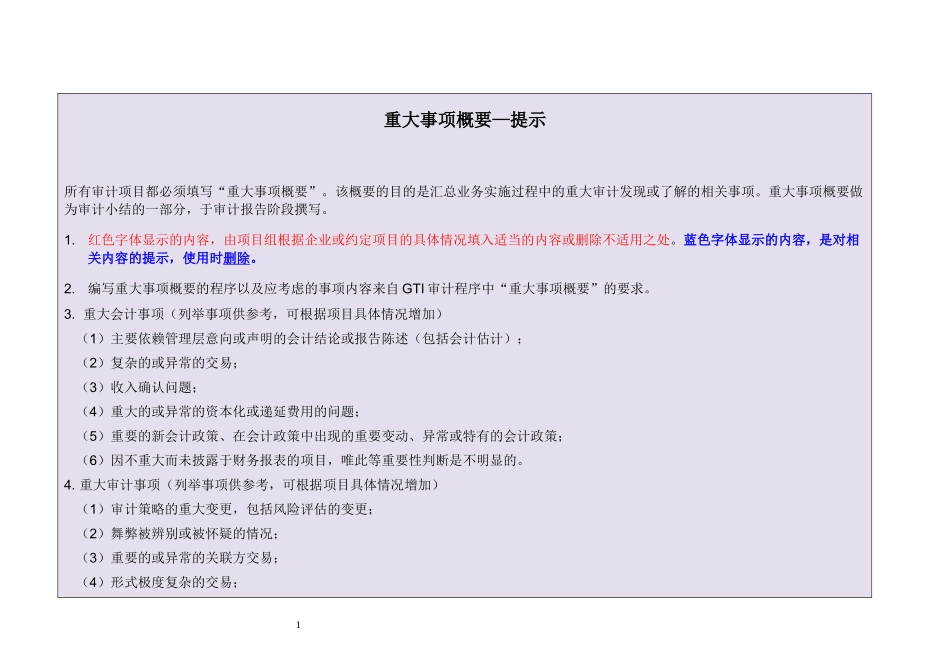Click the heading 4. 重大审计事项

click(251, 485)
